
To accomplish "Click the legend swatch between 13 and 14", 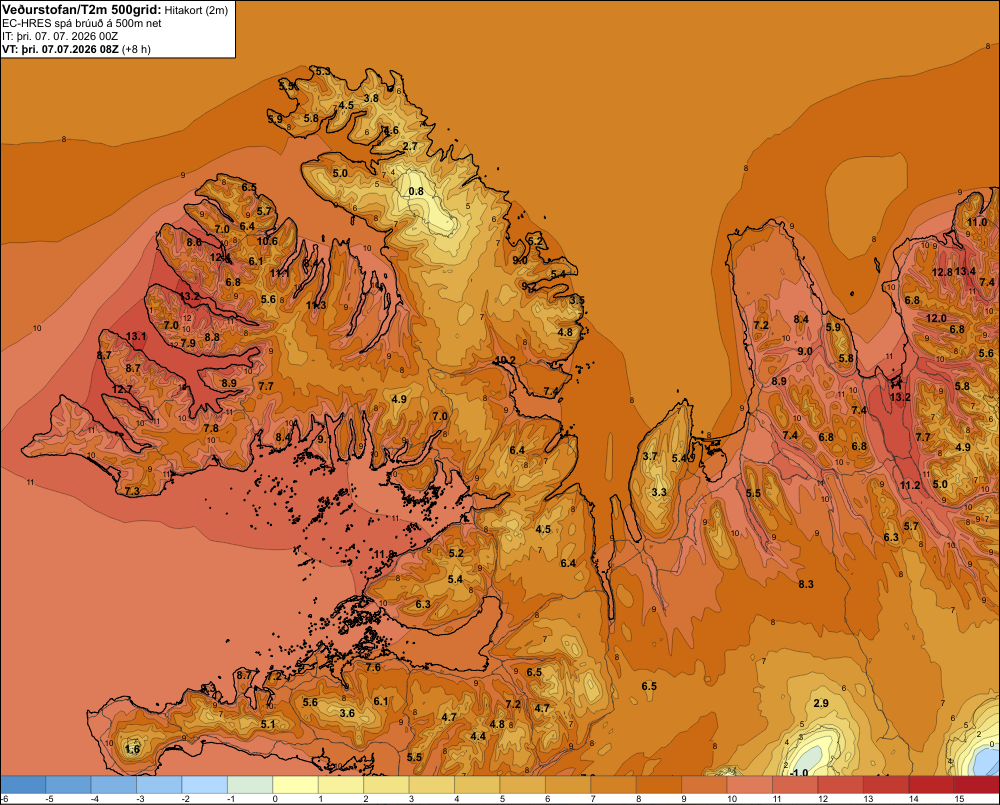I will [885, 785].
